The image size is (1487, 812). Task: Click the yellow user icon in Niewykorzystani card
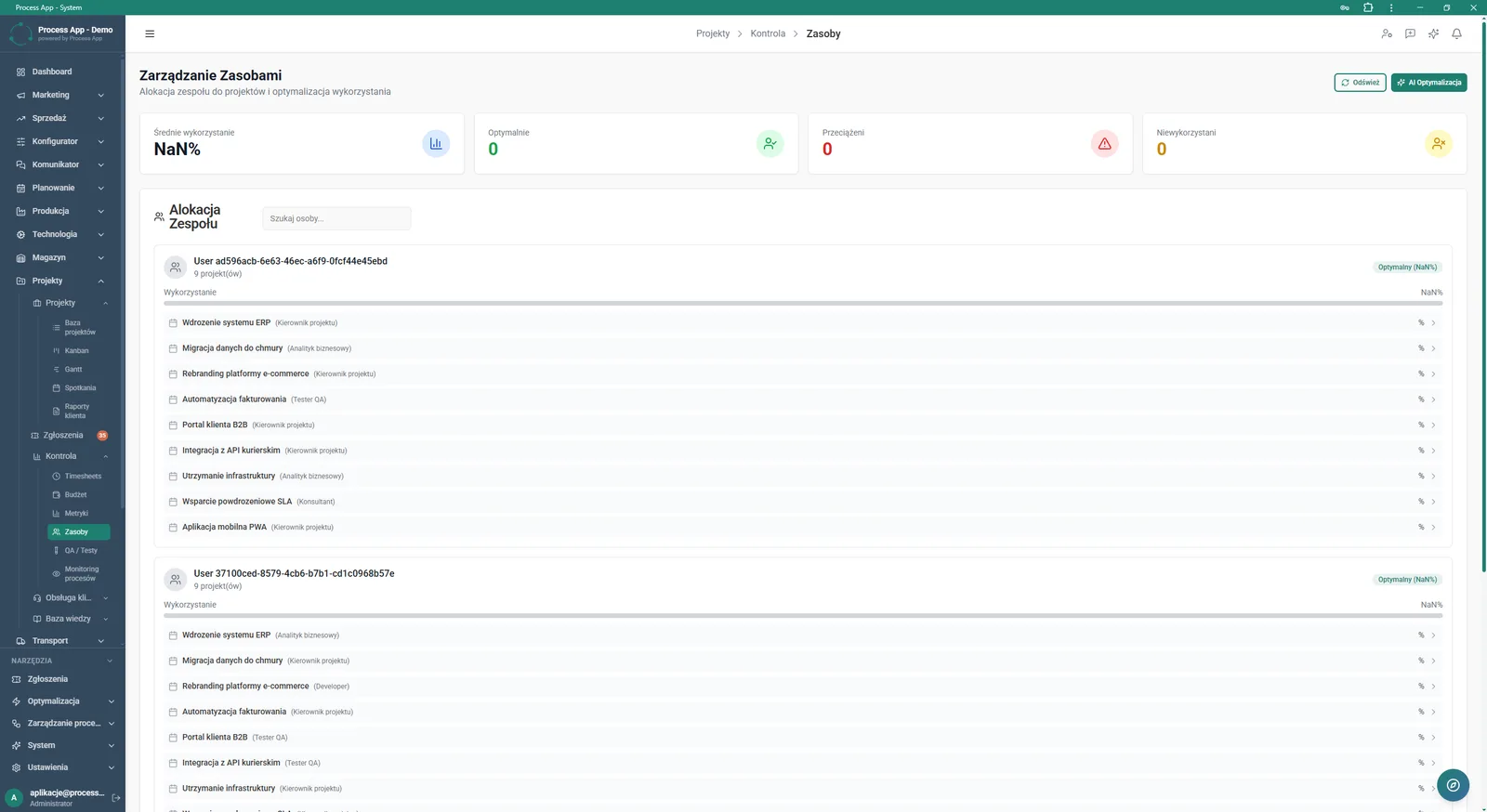point(1438,143)
